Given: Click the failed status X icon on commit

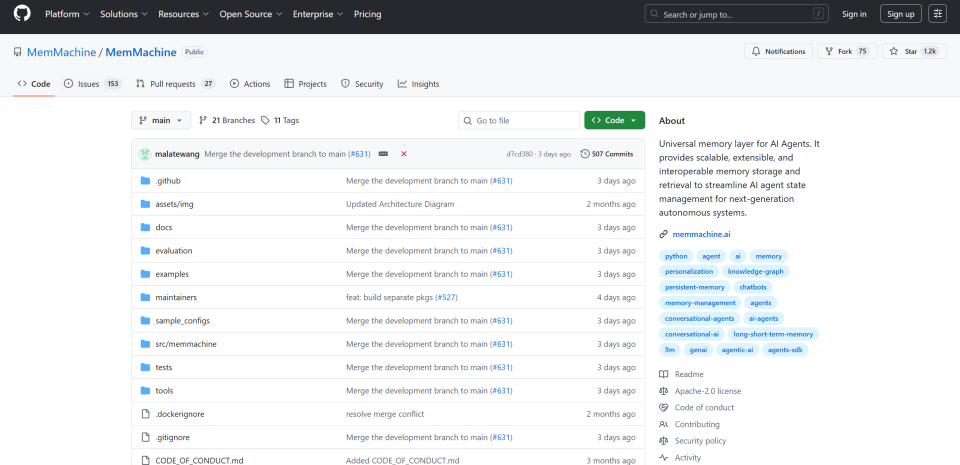Looking at the screenshot, I should pyautogui.click(x=404, y=154).
